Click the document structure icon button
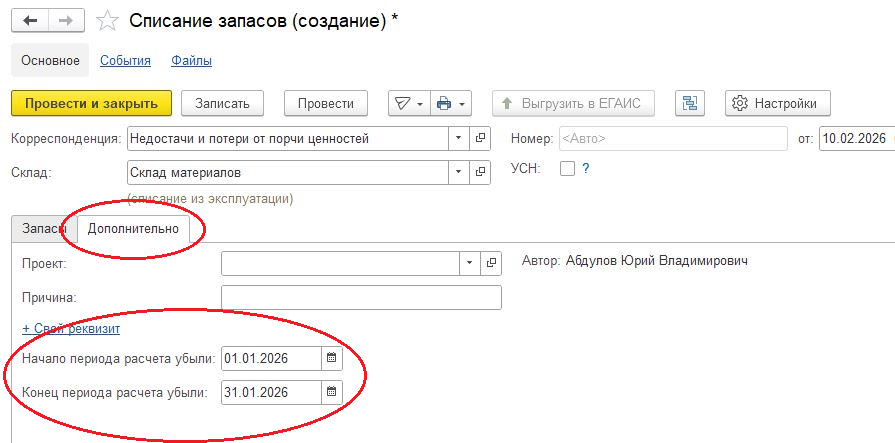This screenshot has width=895, height=443. click(690, 103)
